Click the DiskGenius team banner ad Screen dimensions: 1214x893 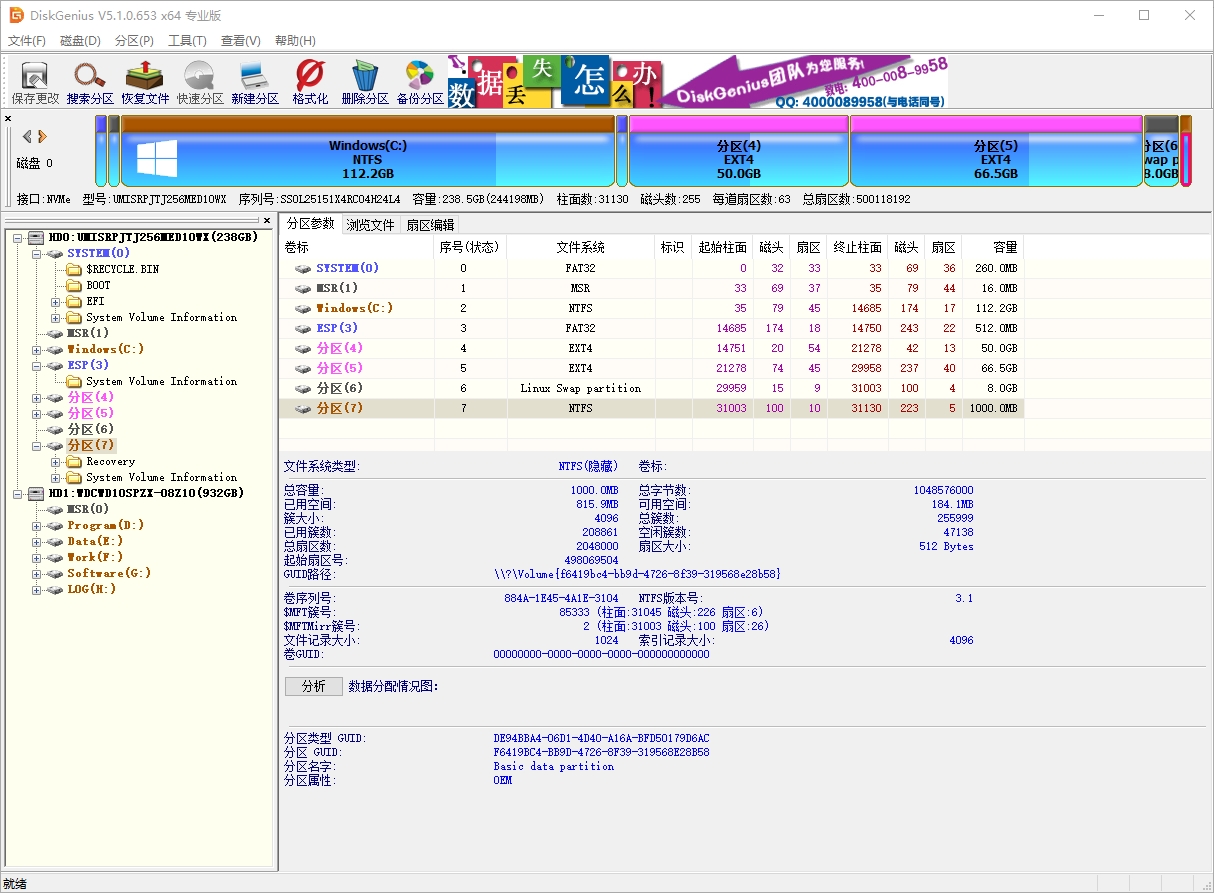tap(698, 81)
